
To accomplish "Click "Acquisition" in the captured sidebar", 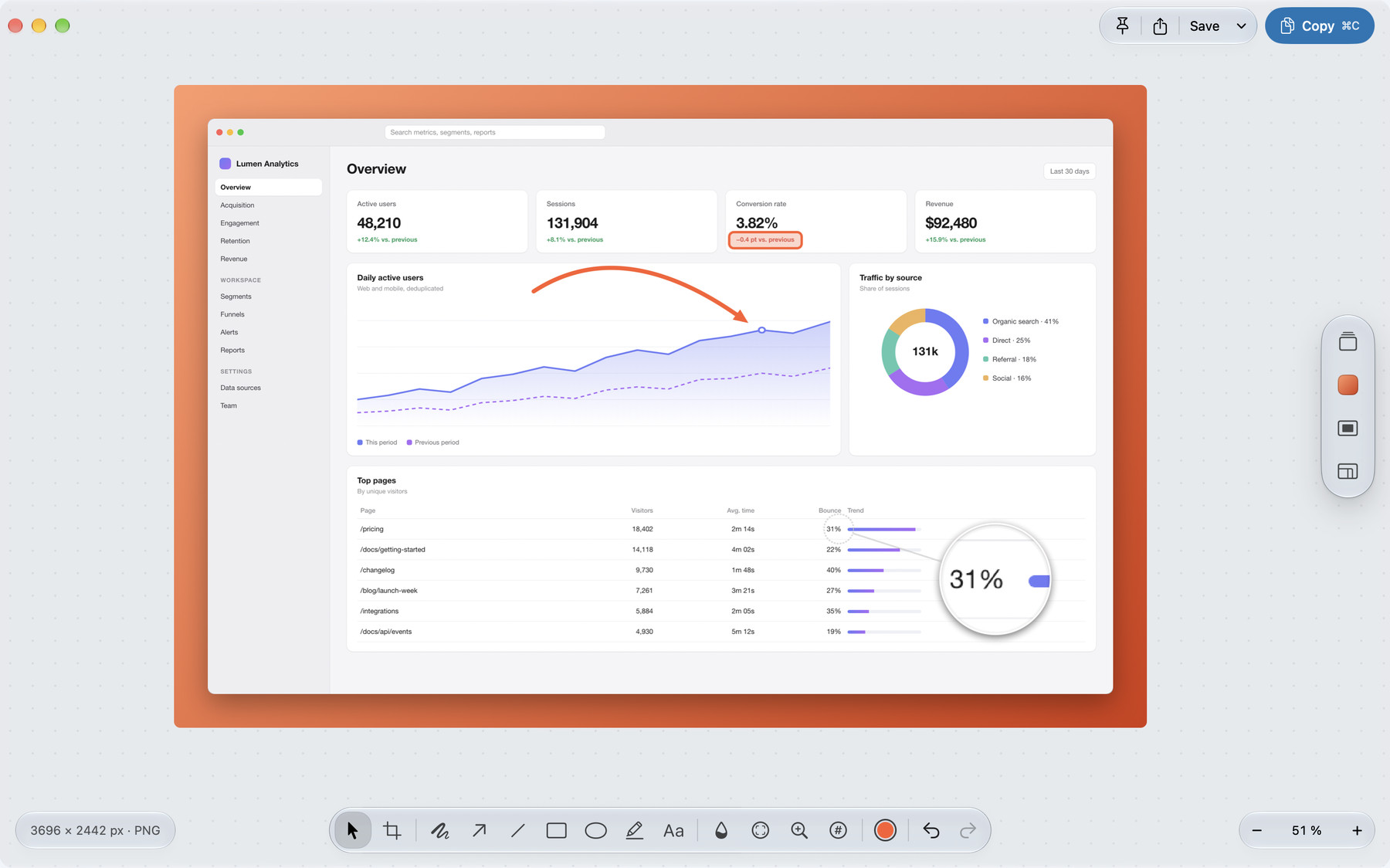I will 237,205.
